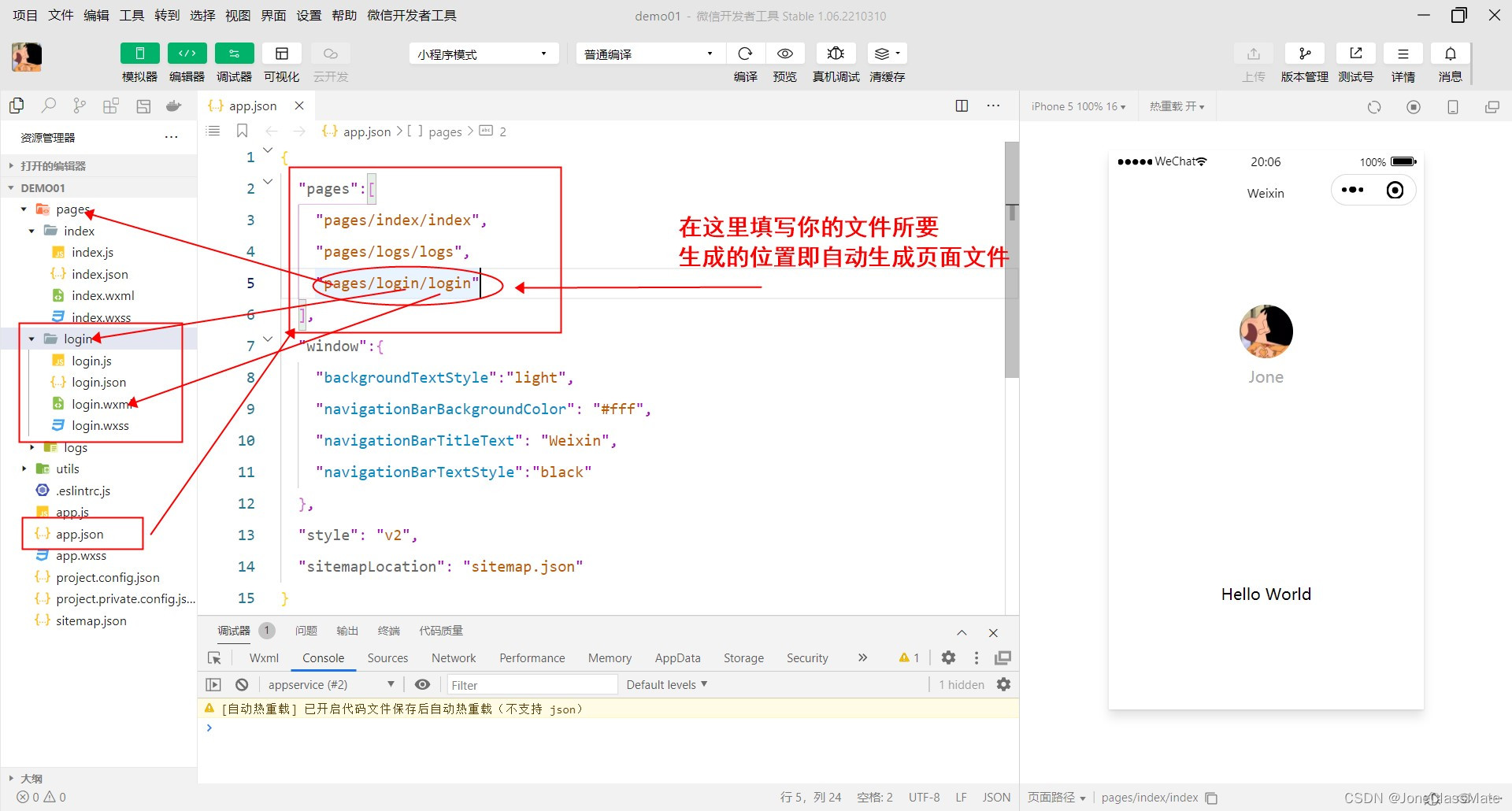Open the 设置 menu
This screenshot has width=1512, height=811.
pyautogui.click(x=309, y=15)
